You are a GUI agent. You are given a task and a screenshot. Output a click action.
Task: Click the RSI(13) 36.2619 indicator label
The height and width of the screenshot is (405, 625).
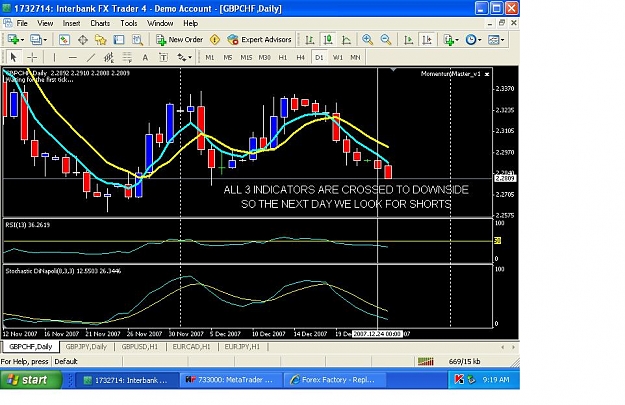(28, 225)
